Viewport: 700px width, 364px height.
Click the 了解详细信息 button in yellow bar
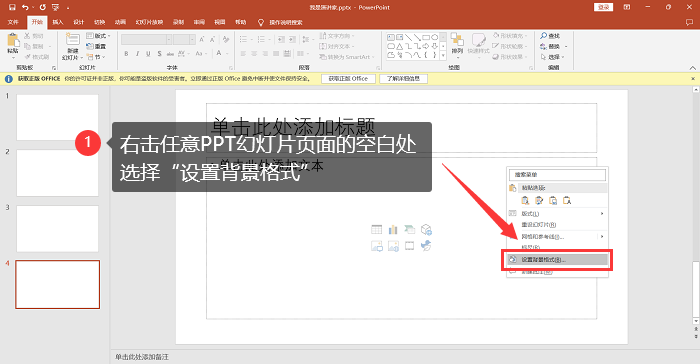pyautogui.click(x=403, y=79)
